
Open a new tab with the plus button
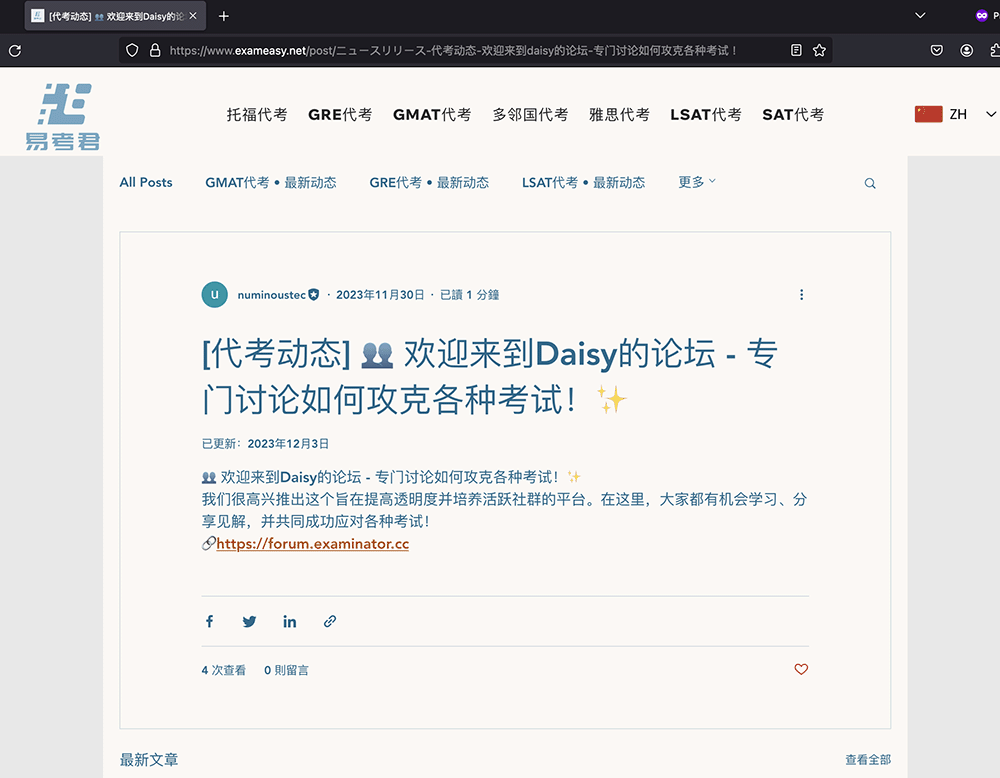[x=224, y=16]
